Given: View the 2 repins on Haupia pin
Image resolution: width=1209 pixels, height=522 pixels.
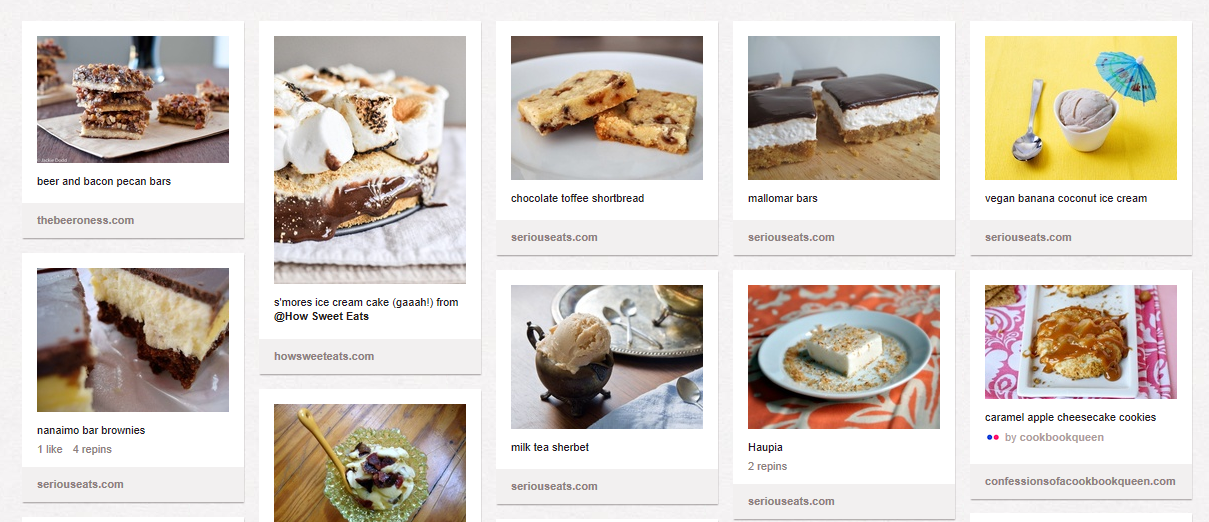Looking at the screenshot, I should [767, 466].
